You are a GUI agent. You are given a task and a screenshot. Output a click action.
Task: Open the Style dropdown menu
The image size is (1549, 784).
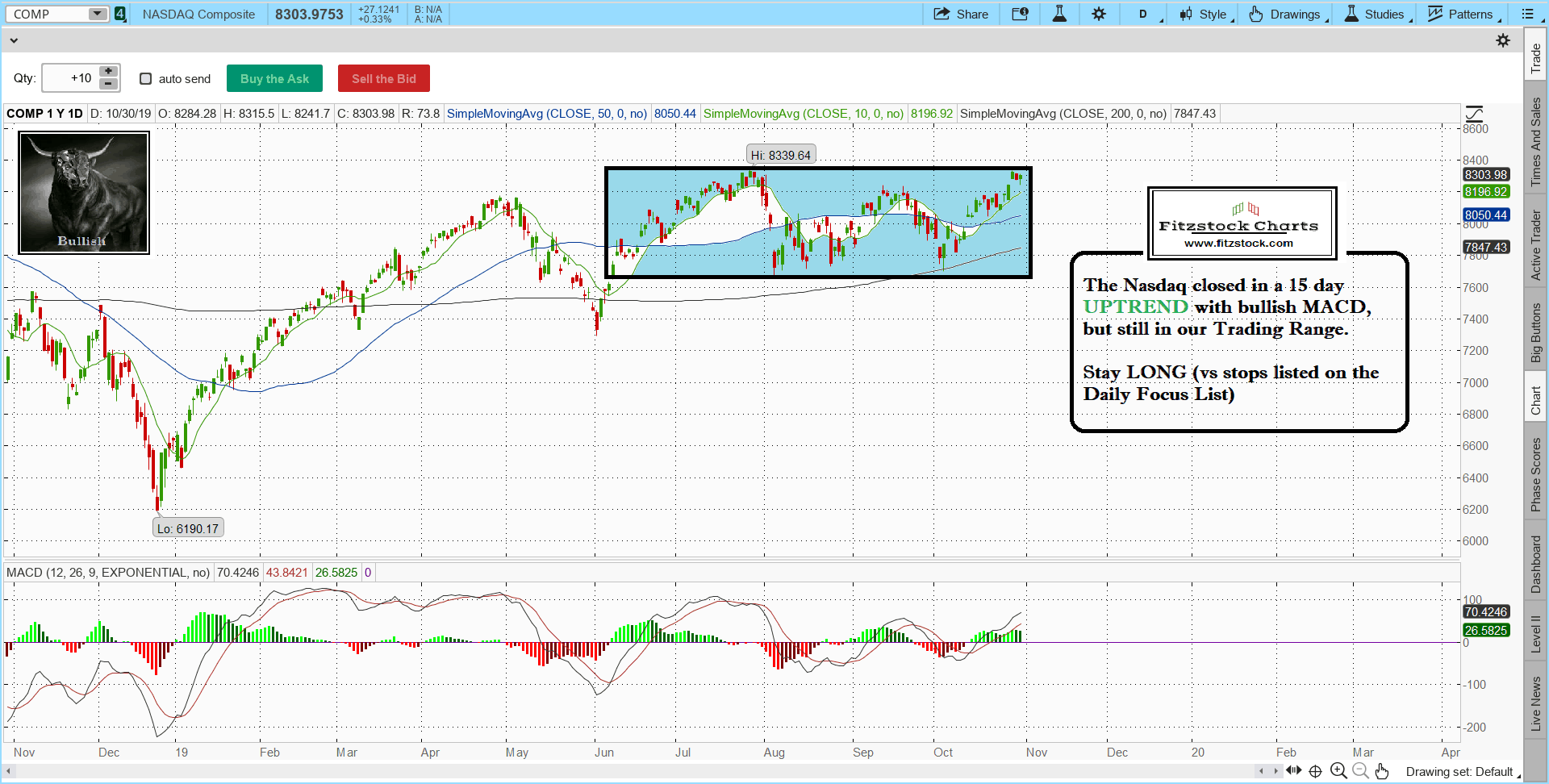[x=1205, y=14]
